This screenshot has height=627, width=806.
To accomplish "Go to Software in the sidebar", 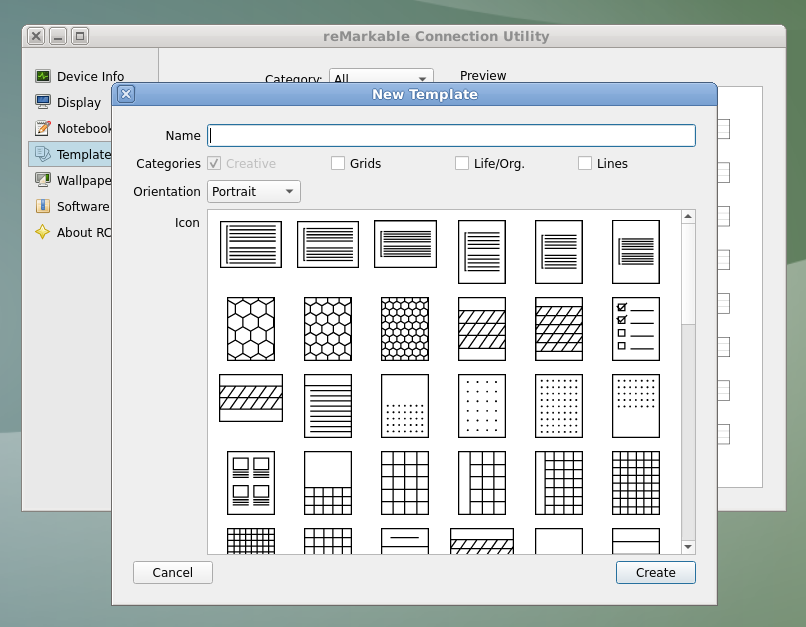I will (x=72, y=207).
